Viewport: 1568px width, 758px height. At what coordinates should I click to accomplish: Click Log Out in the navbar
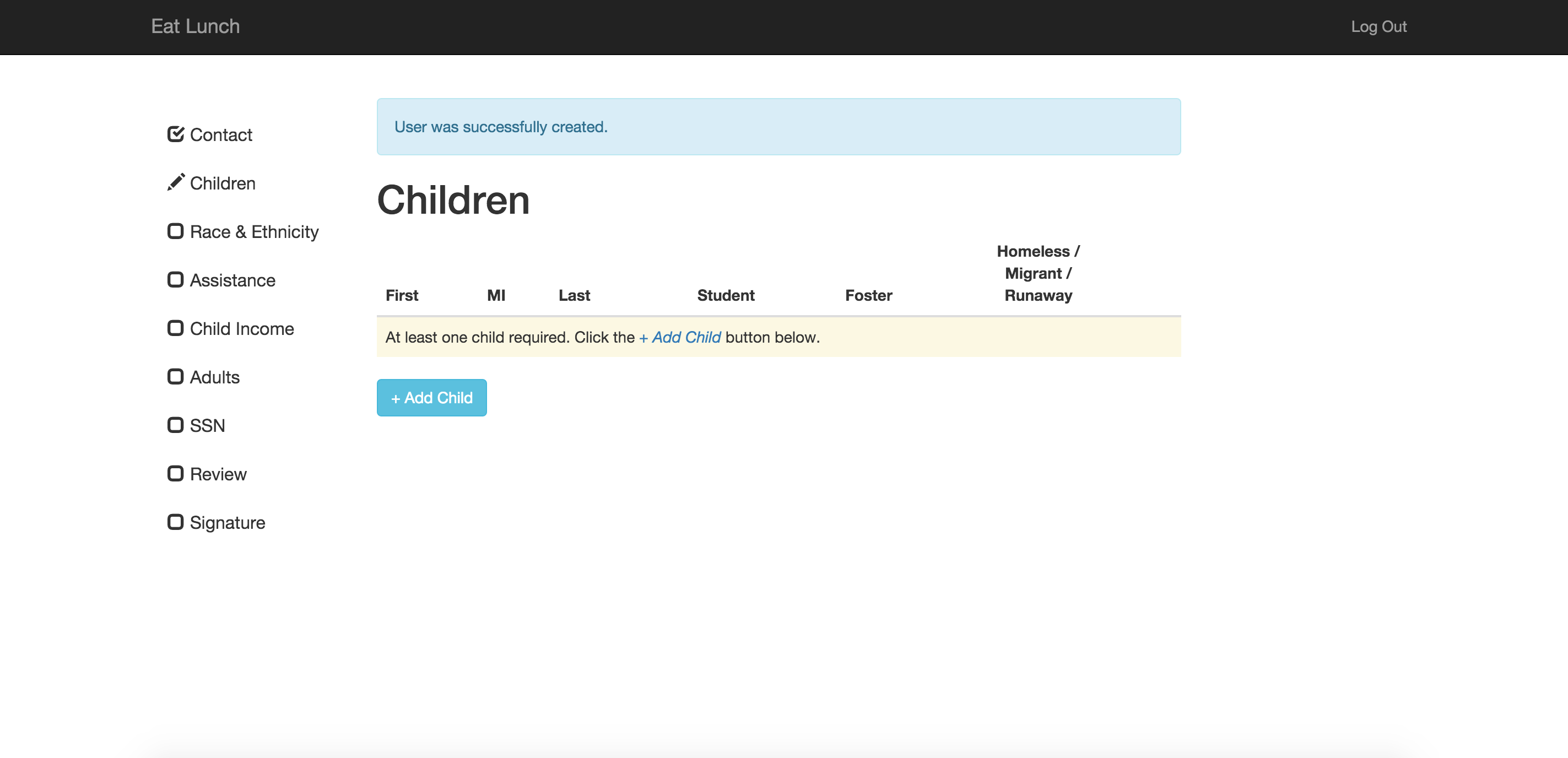[x=1378, y=27]
